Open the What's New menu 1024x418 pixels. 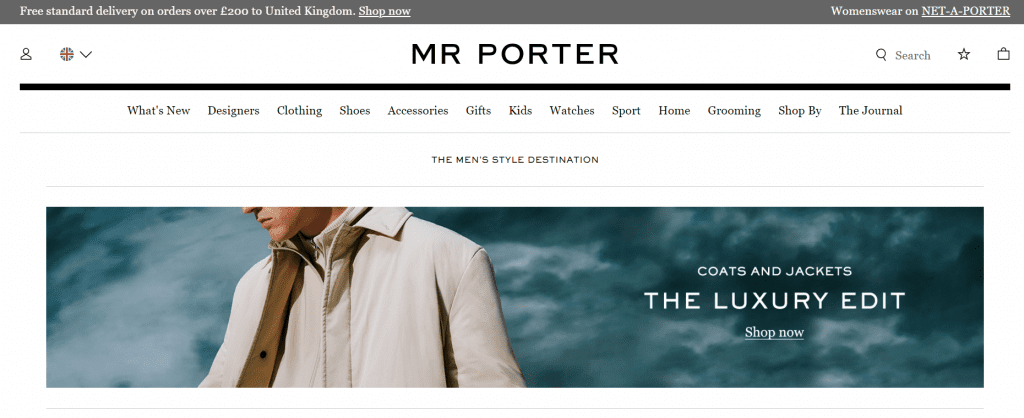click(159, 111)
